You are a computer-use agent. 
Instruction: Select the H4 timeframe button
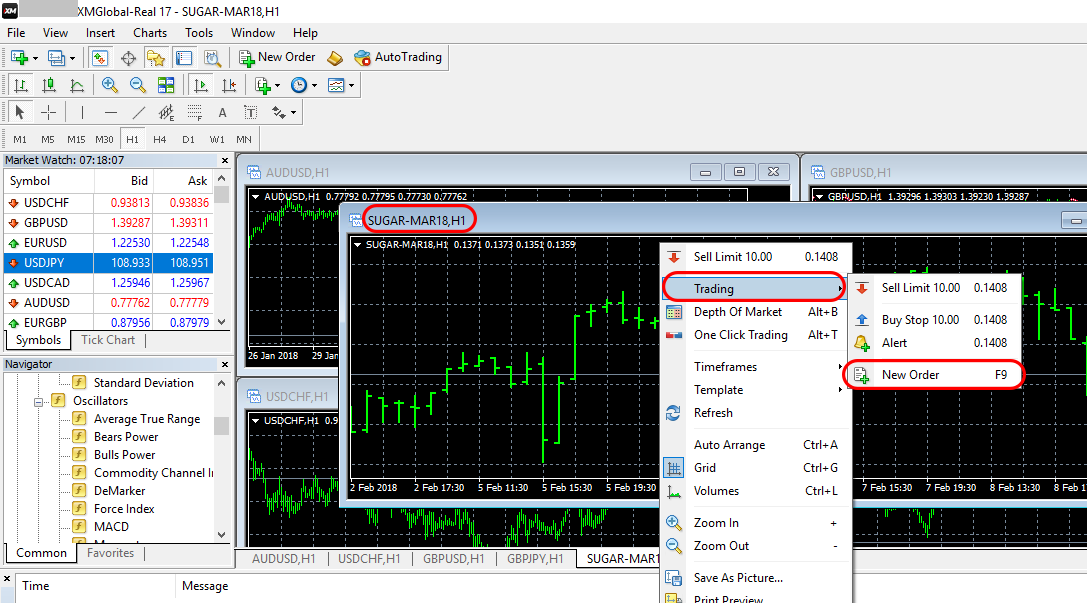tap(159, 139)
